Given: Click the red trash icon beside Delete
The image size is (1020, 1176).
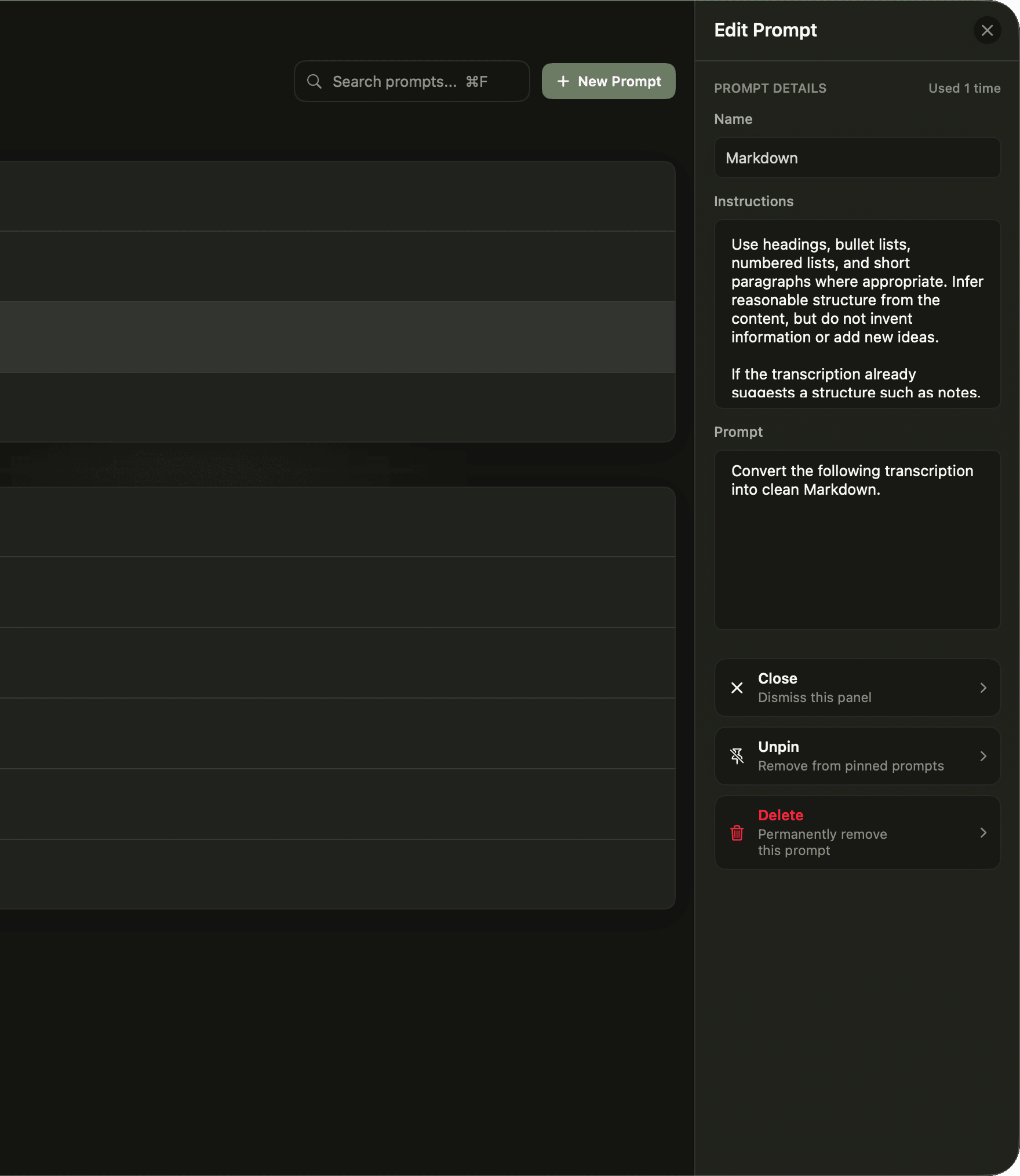Looking at the screenshot, I should pyautogui.click(x=737, y=832).
